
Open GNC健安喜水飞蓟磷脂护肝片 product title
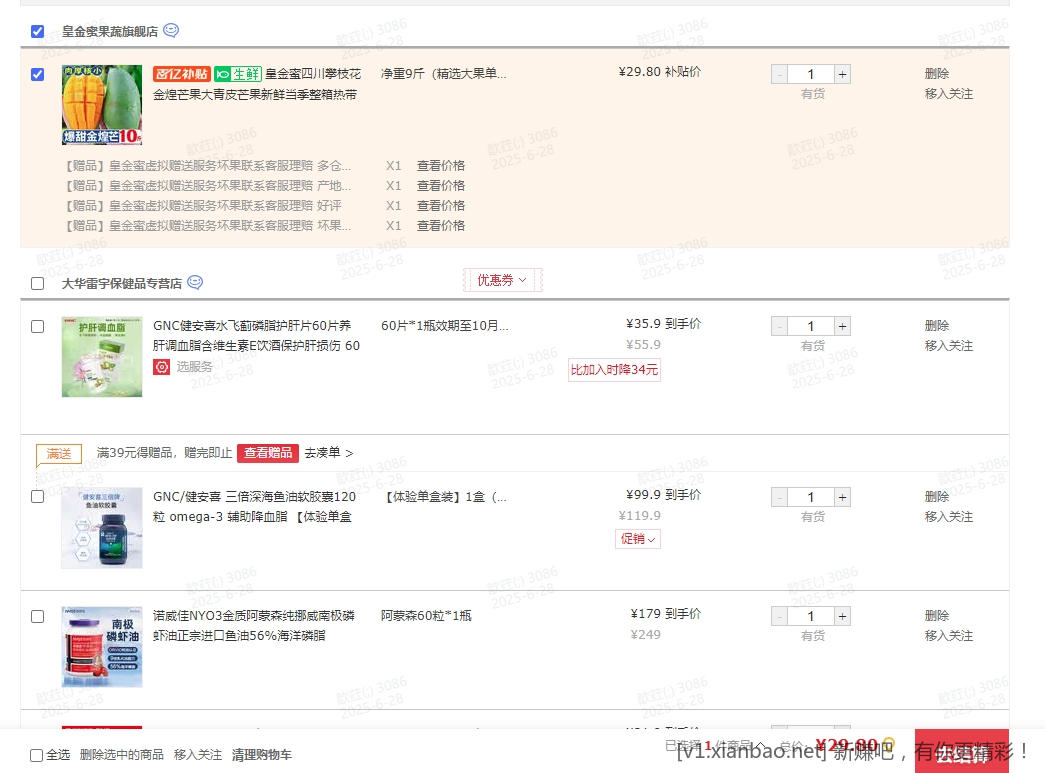point(257,335)
